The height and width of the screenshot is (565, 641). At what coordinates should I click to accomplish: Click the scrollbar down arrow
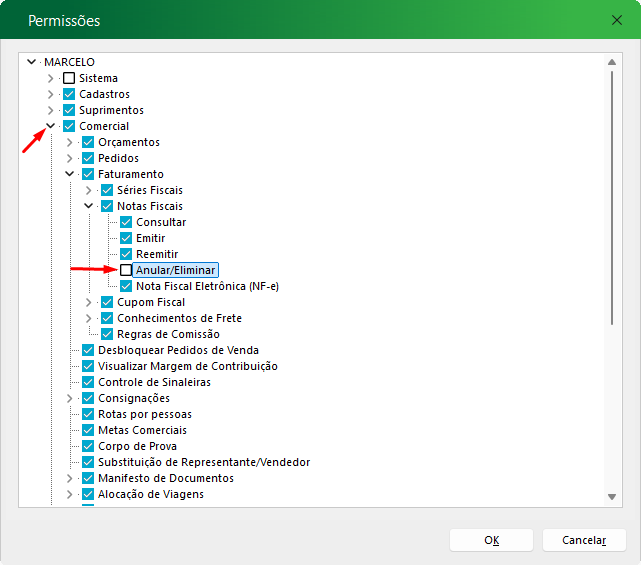pos(612,497)
